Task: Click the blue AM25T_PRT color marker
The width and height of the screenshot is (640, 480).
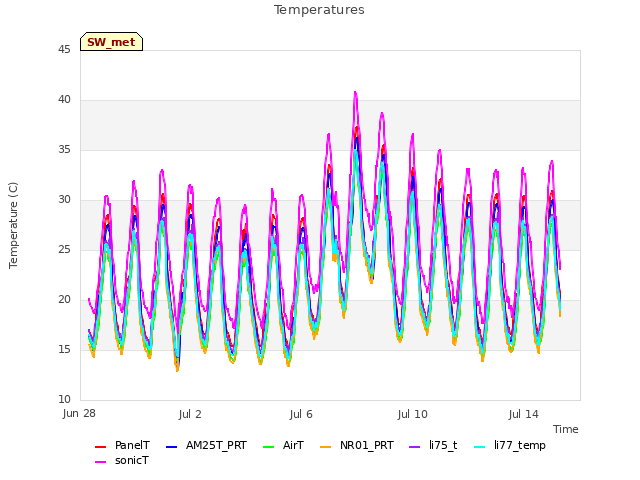Action: pyautogui.click(x=171, y=447)
